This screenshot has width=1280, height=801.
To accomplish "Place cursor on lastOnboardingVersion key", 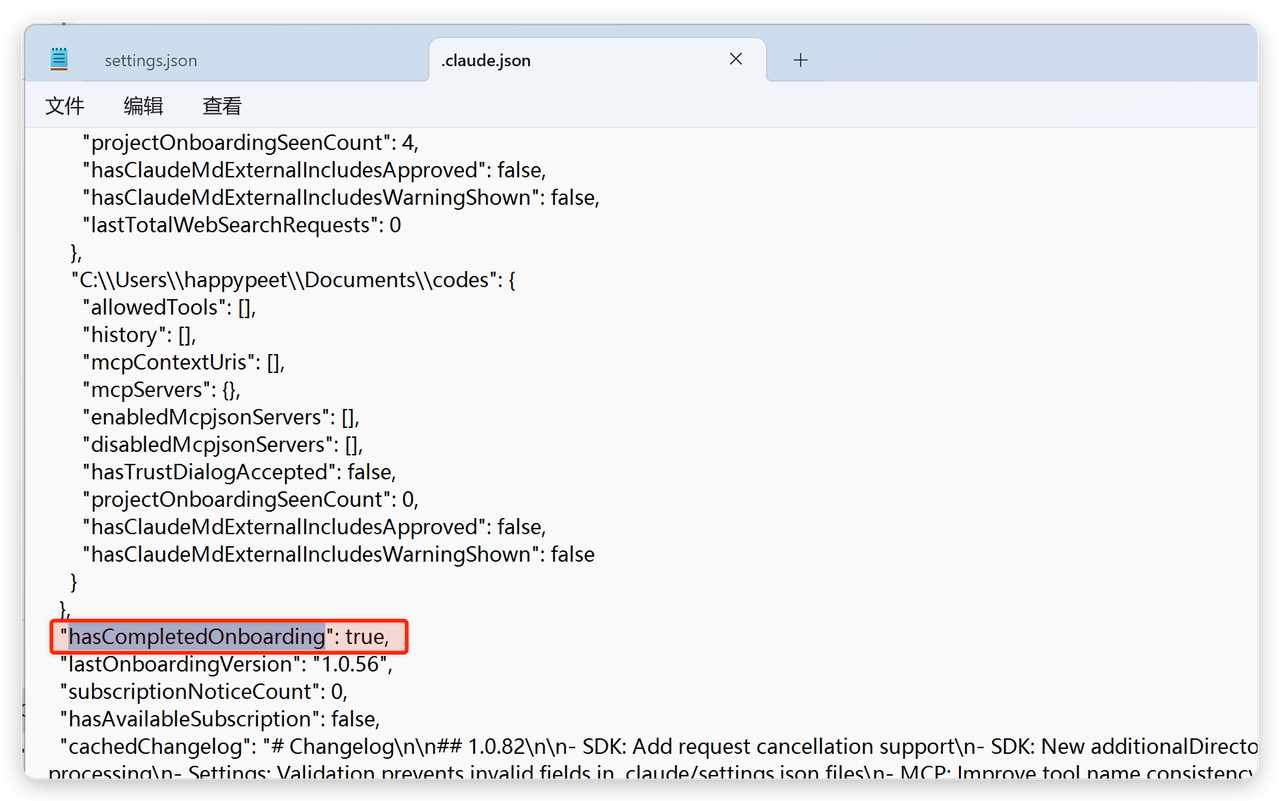I will coord(180,664).
